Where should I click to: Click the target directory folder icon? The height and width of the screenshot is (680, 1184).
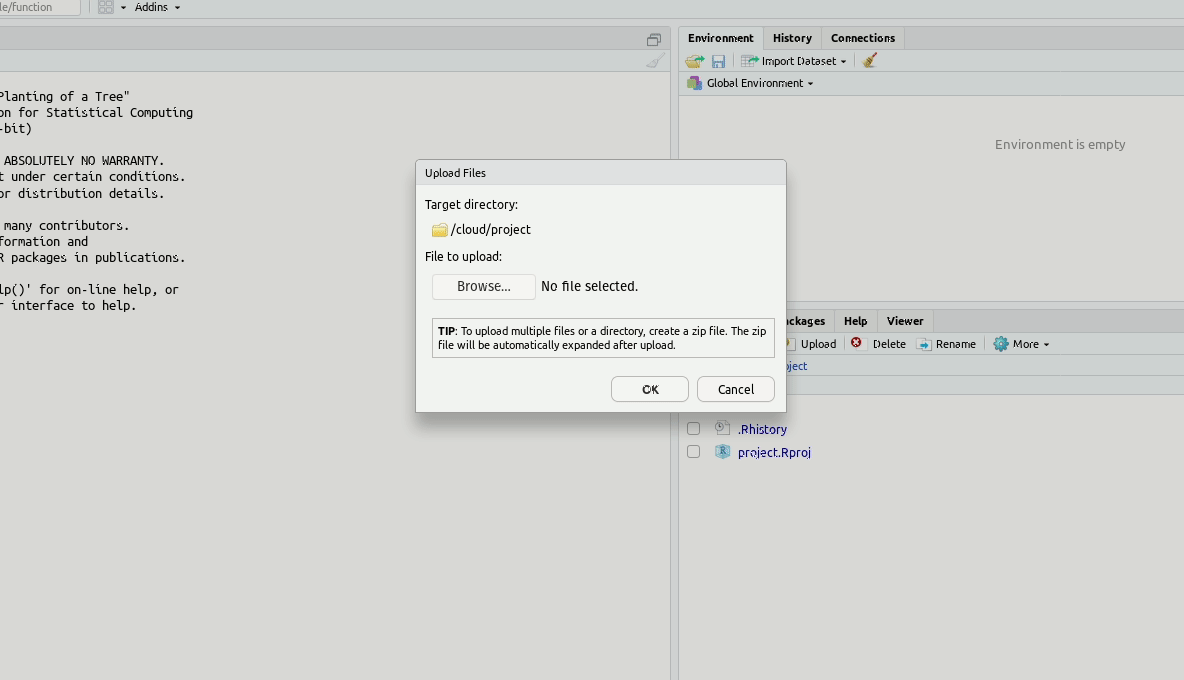439,230
